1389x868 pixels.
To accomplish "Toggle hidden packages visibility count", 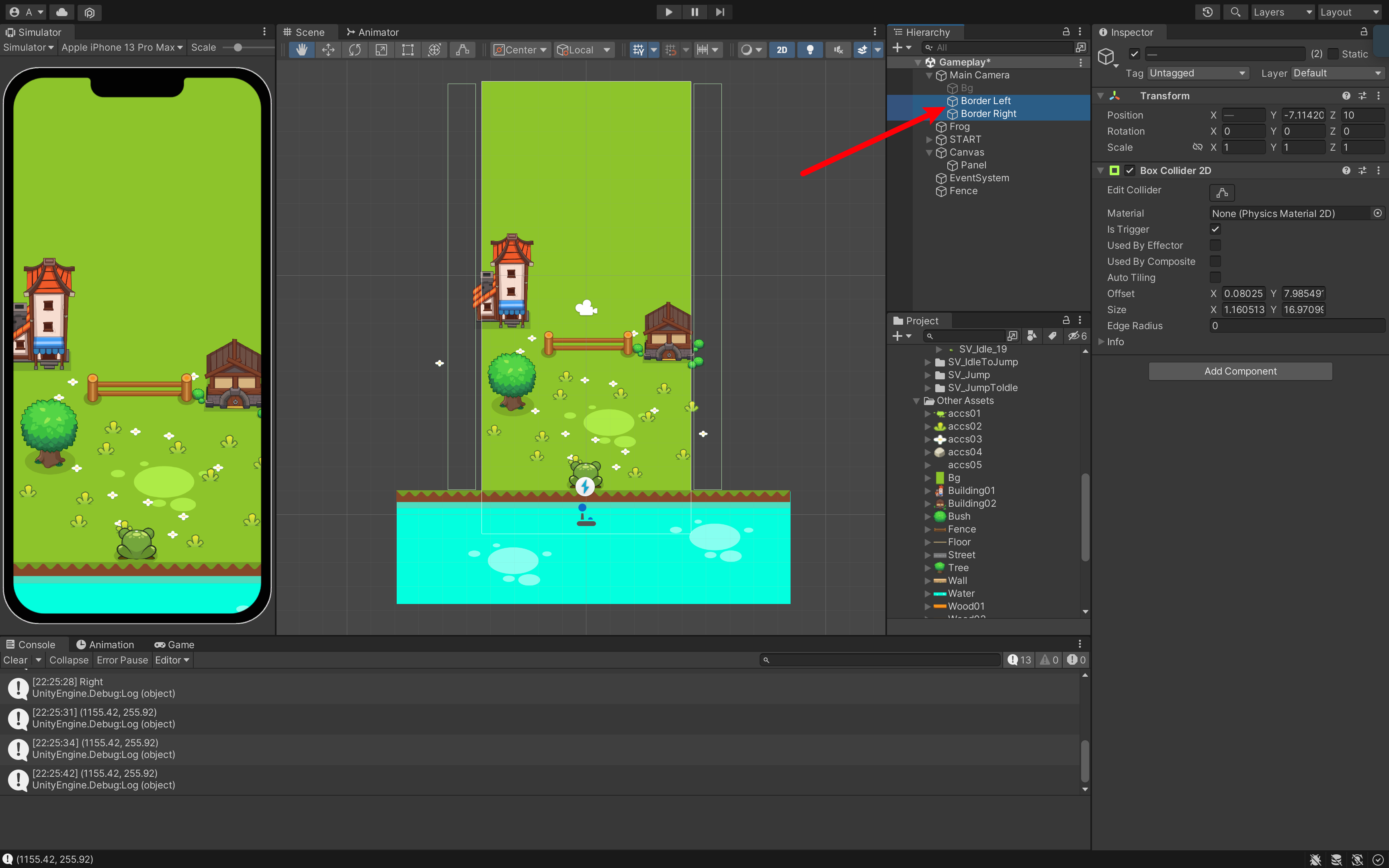I will tap(1077, 336).
